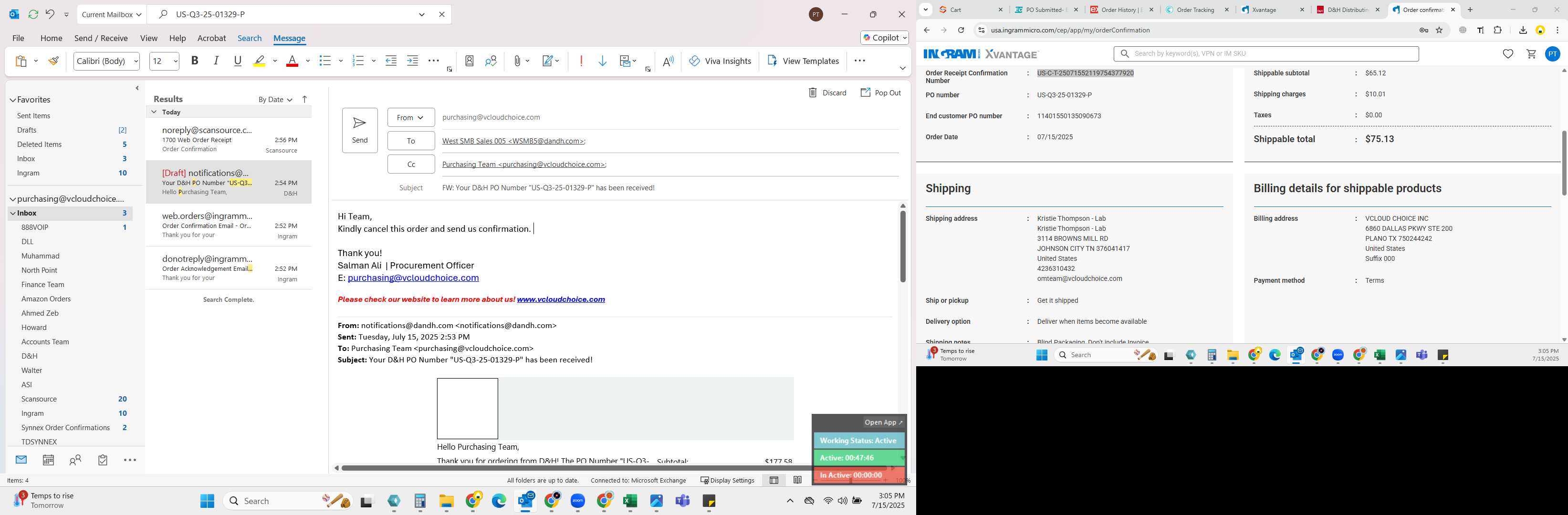The height and width of the screenshot is (515, 1568).
Task: Bookmark the page with the star icon
Action: [x=1439, y=30]
